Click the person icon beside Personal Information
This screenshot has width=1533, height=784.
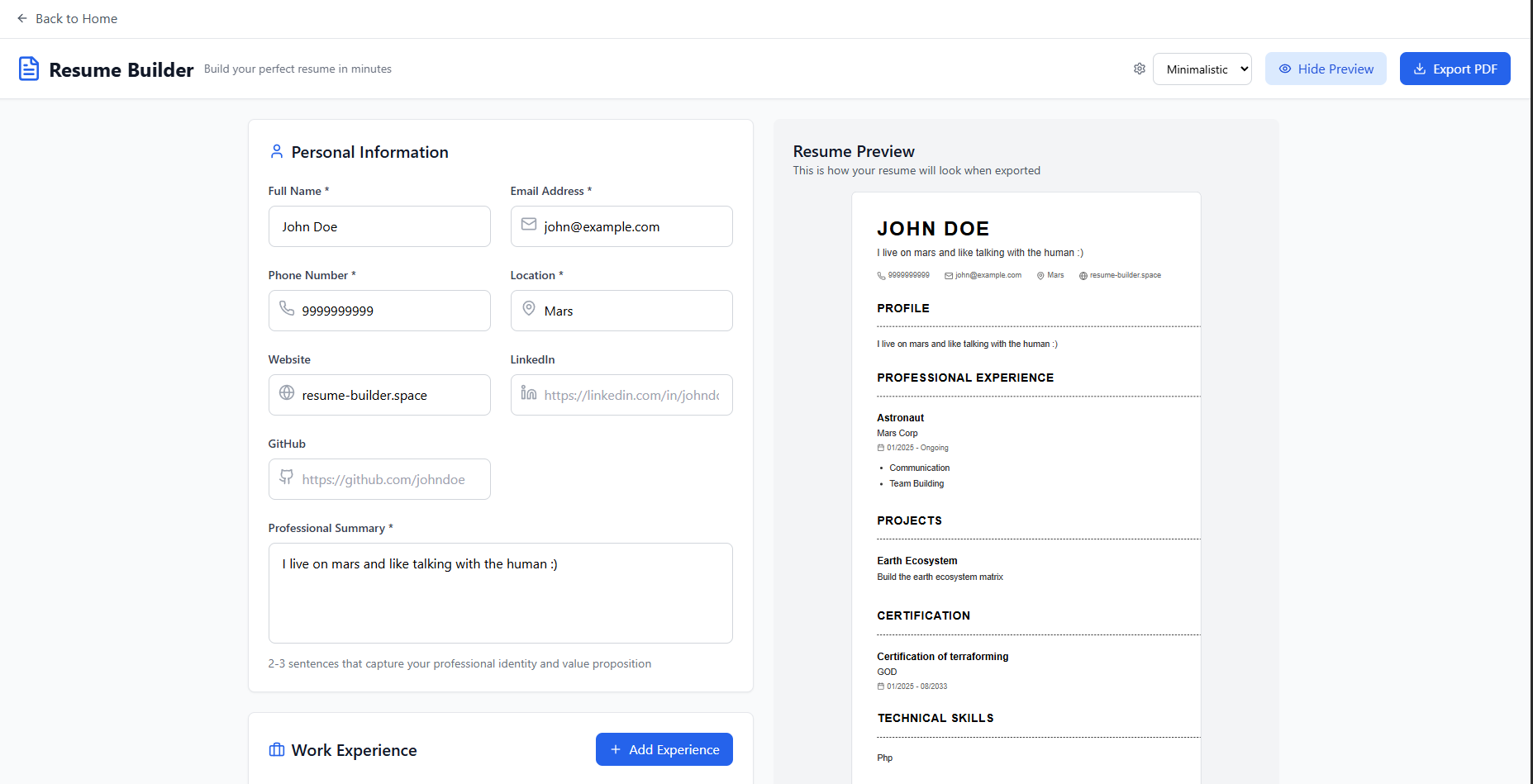click(x=277, y=151)
